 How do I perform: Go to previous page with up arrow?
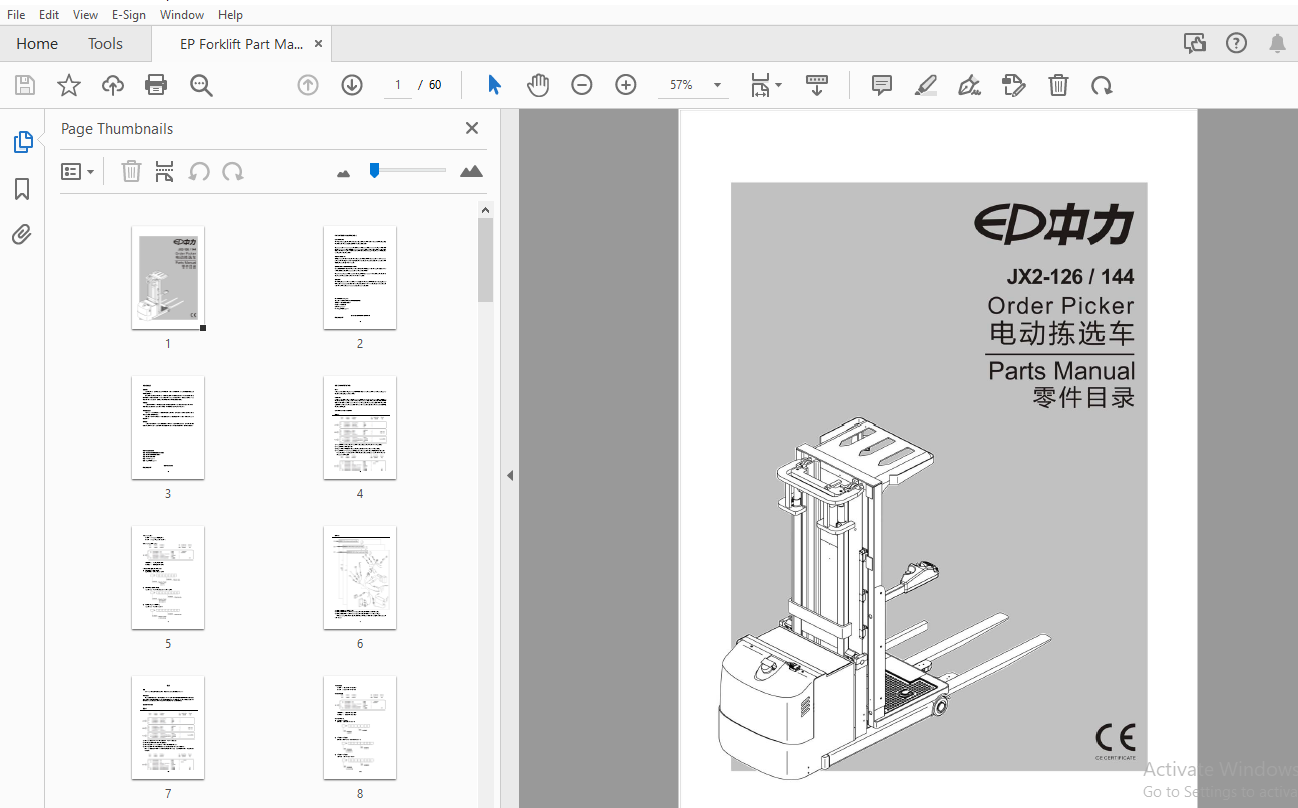(308, 86)
